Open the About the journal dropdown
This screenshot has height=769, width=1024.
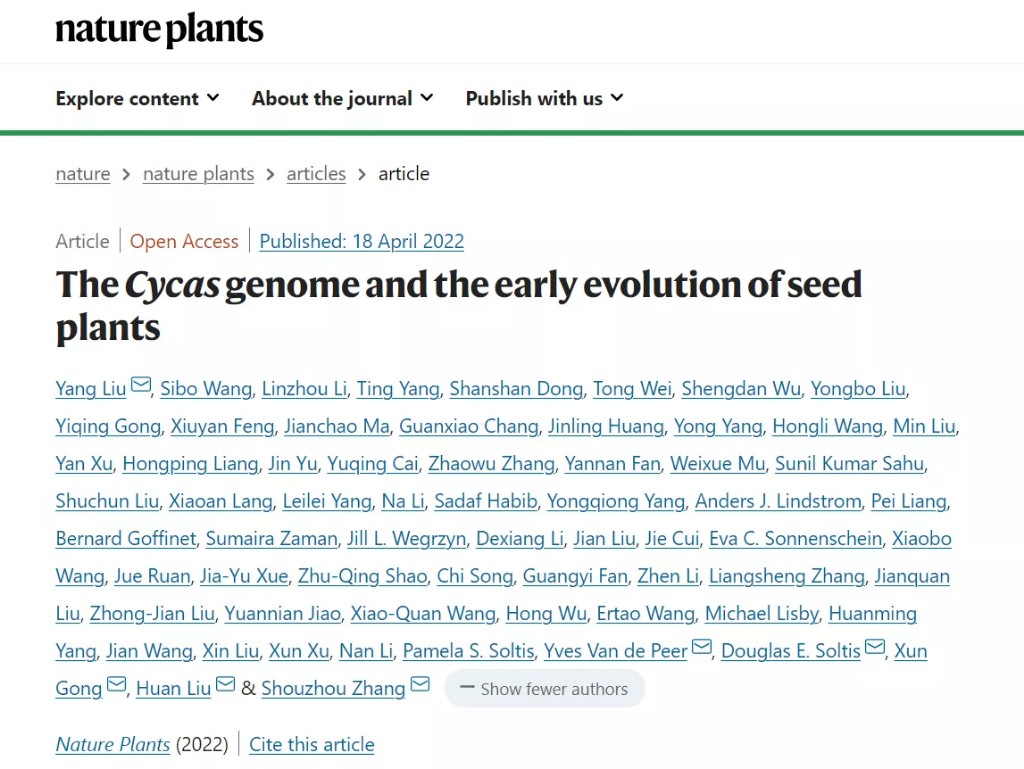[x=342, y=98]
